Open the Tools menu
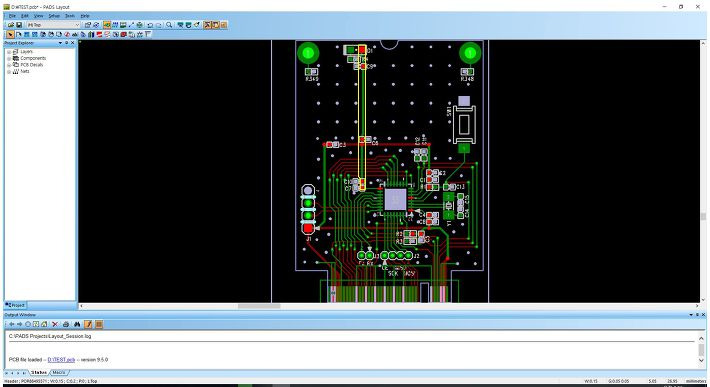Viewport: 710px width, 387px height. [70, 16]
